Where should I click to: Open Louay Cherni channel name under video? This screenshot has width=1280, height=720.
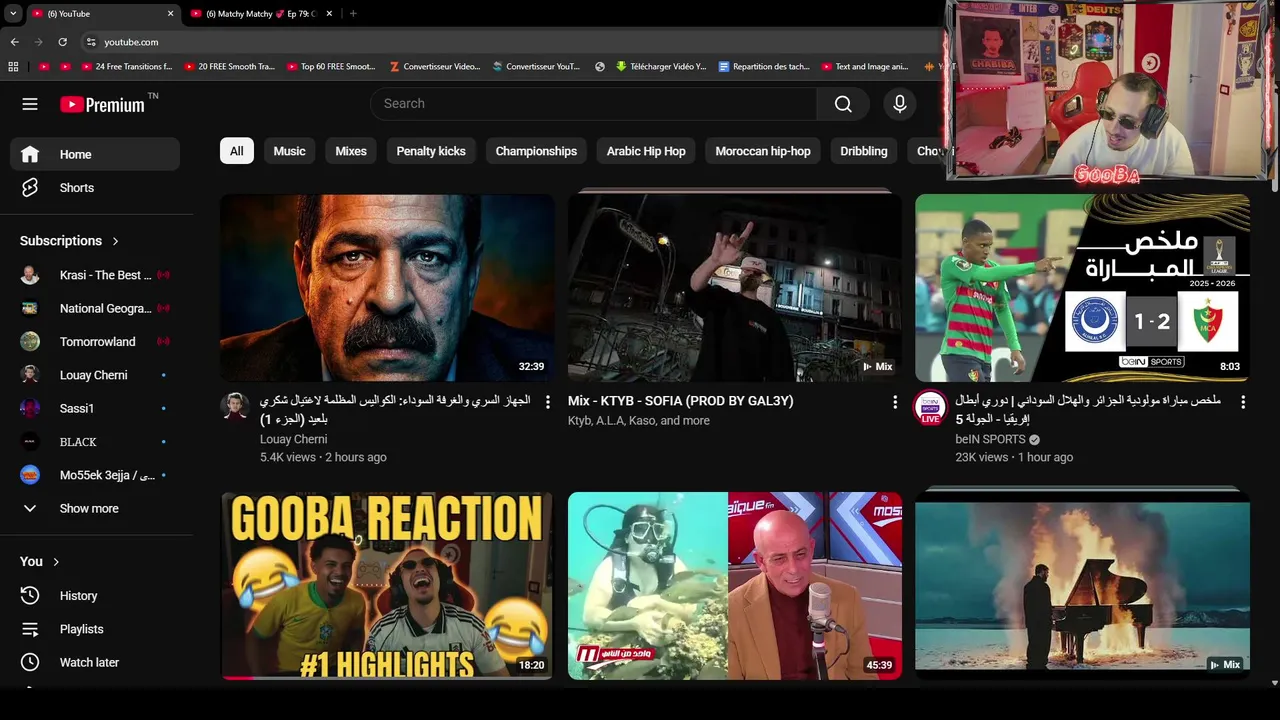(293, 439)
